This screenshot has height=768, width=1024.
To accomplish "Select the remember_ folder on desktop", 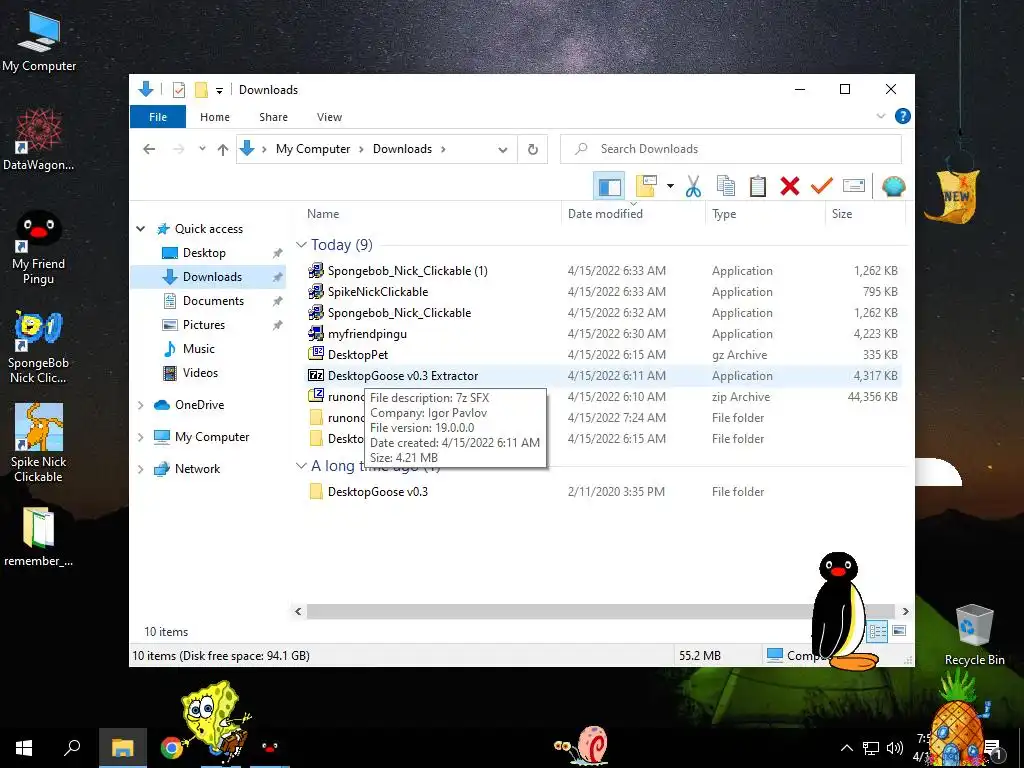I will [39, 537].
